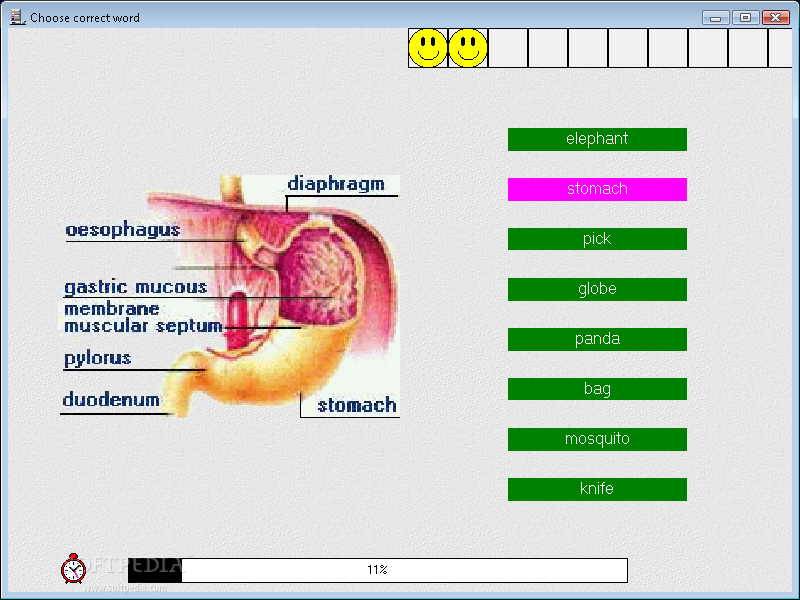Click the red alarm clock timer icon

click(73, 568)
